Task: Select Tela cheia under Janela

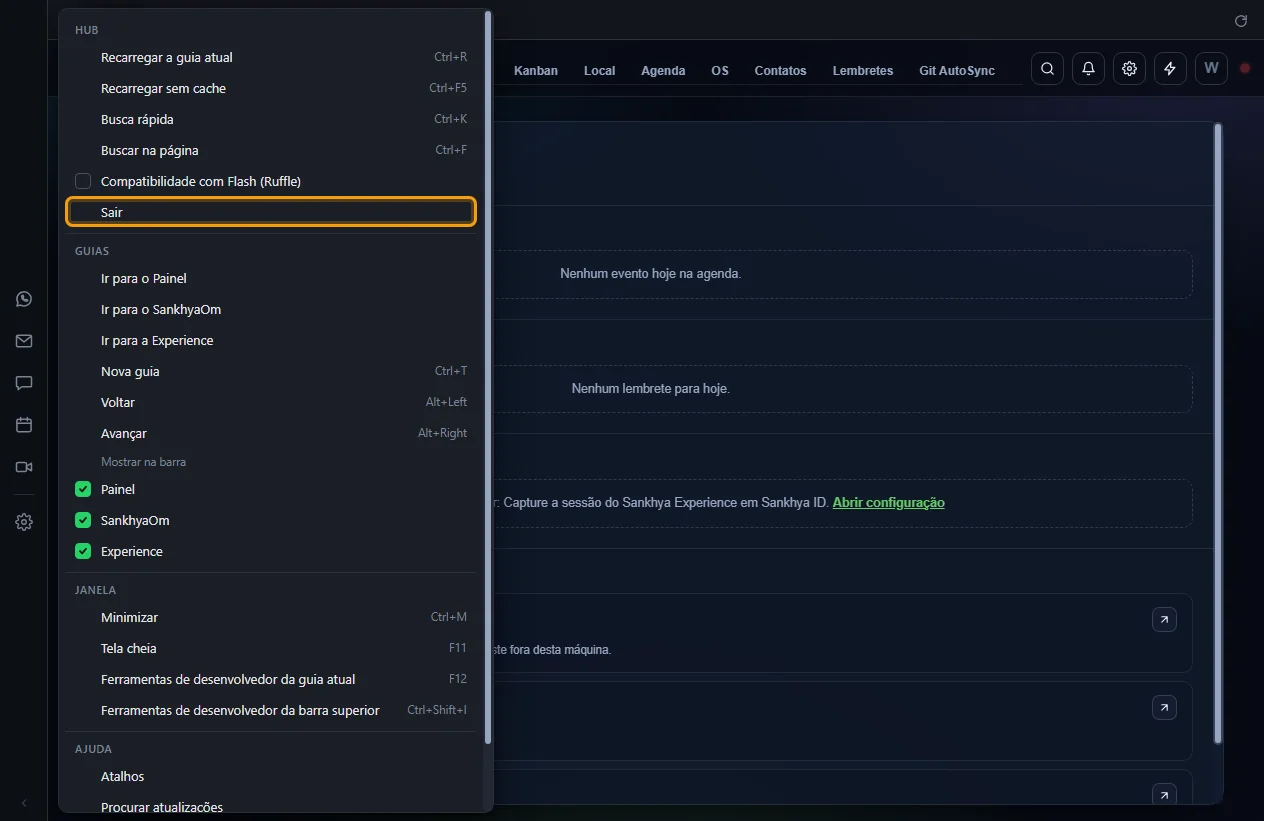Action: pyautogui.click(x=271, y=648)
